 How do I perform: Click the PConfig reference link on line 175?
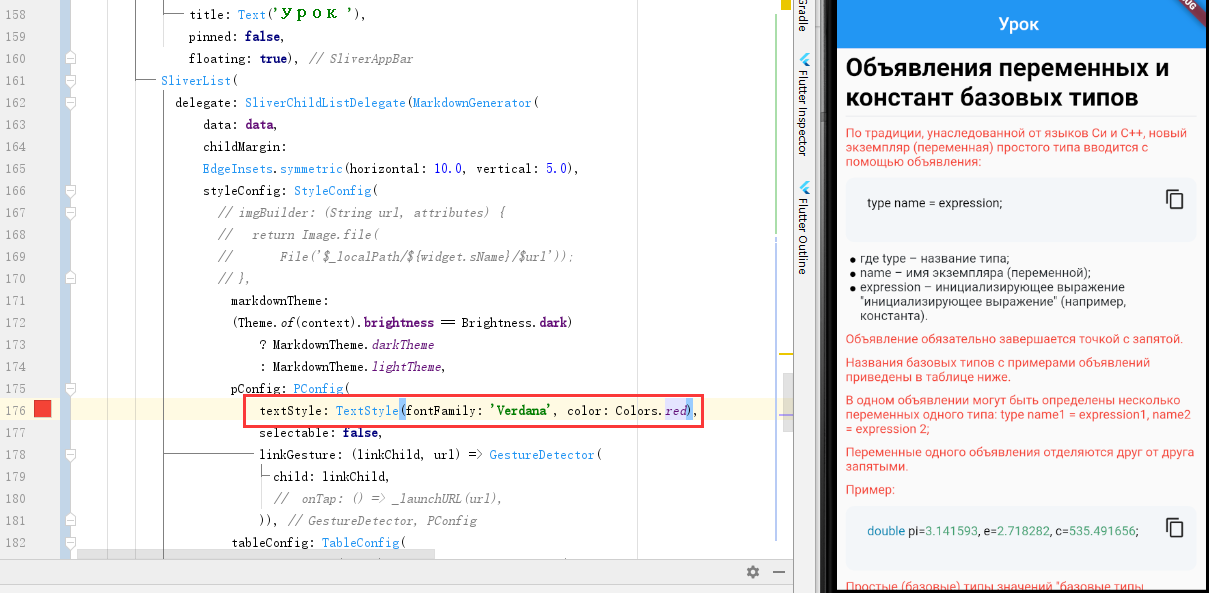tap(316, 388)
